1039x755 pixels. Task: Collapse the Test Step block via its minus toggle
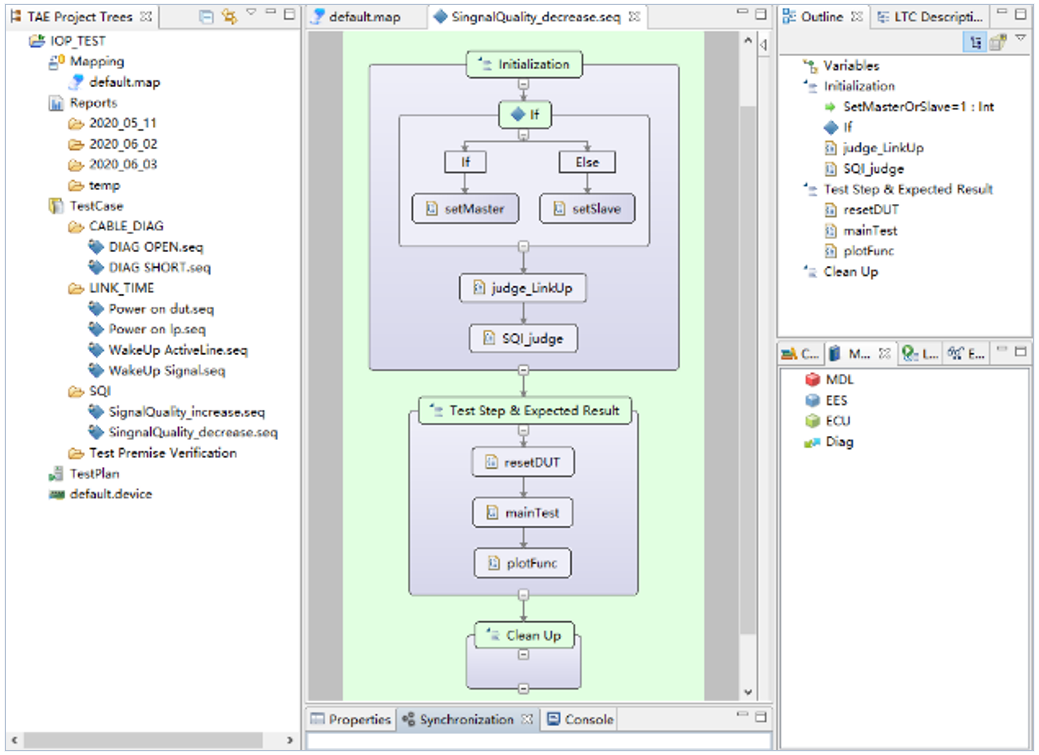(523, 431)
